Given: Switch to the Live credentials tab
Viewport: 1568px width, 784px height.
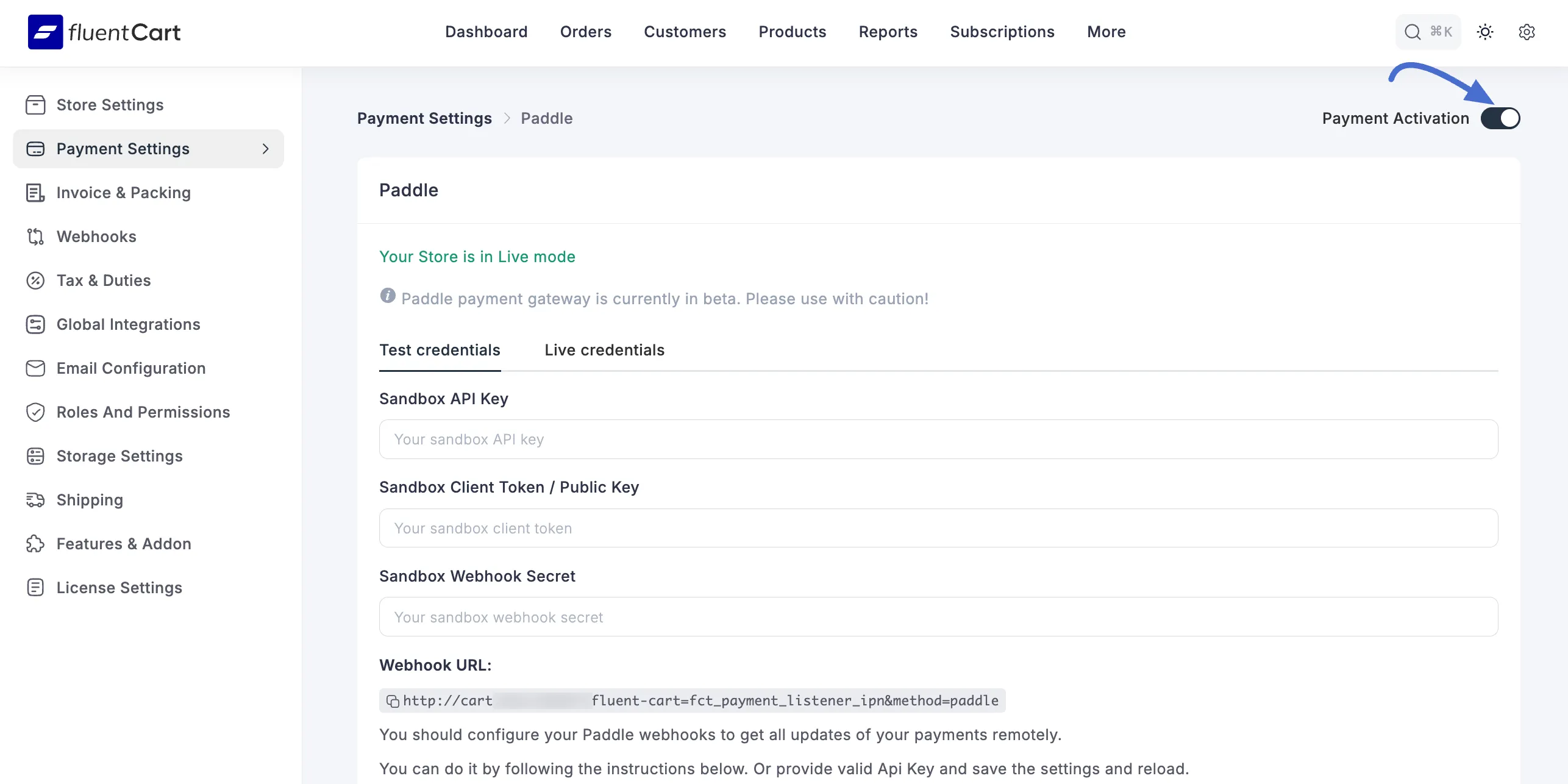Looking at the screenshot, I should click(x=604, y=350).
